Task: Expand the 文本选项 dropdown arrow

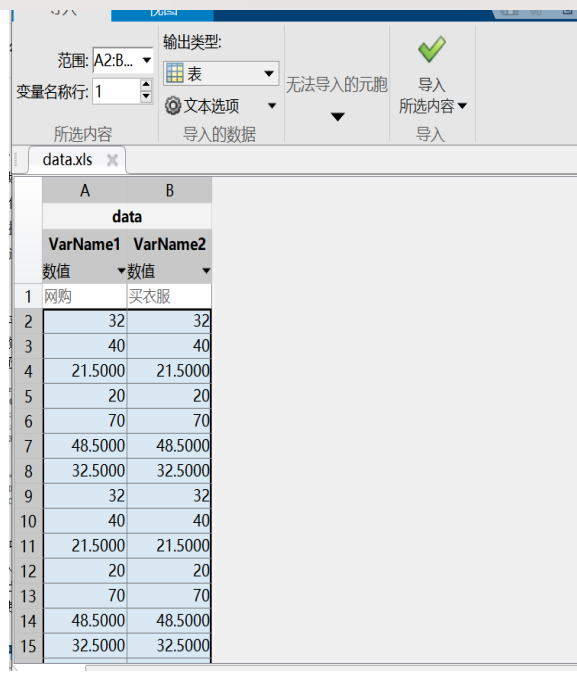Action: click(272, 106)
